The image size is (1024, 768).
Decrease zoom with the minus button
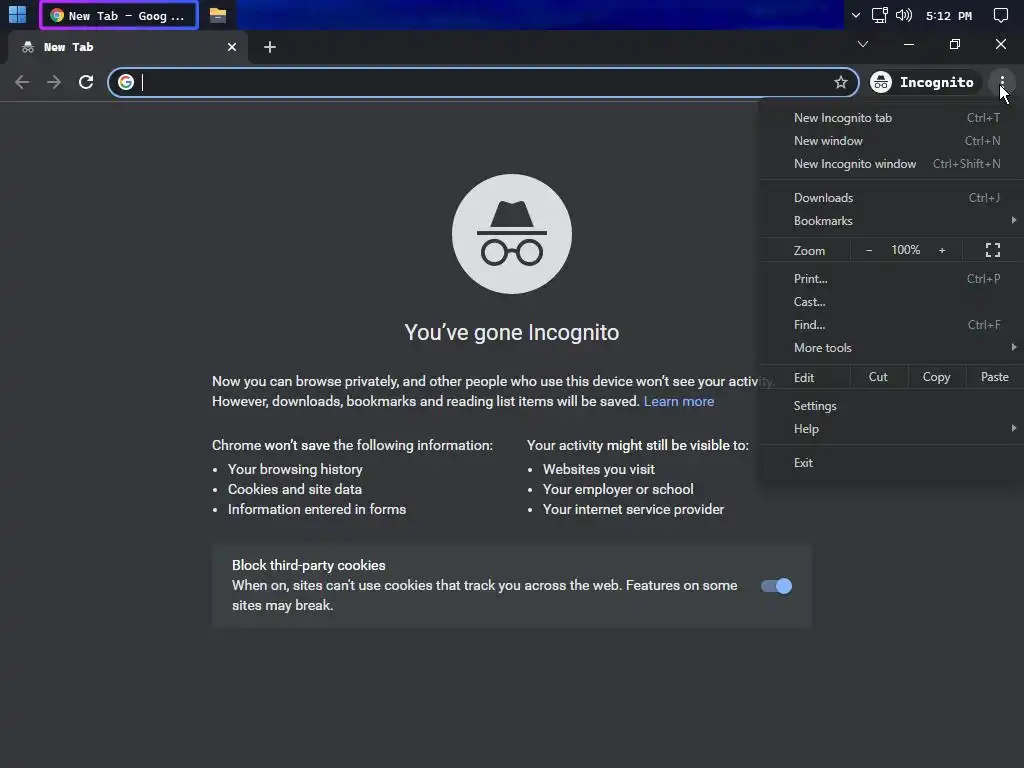click(869, 250)
